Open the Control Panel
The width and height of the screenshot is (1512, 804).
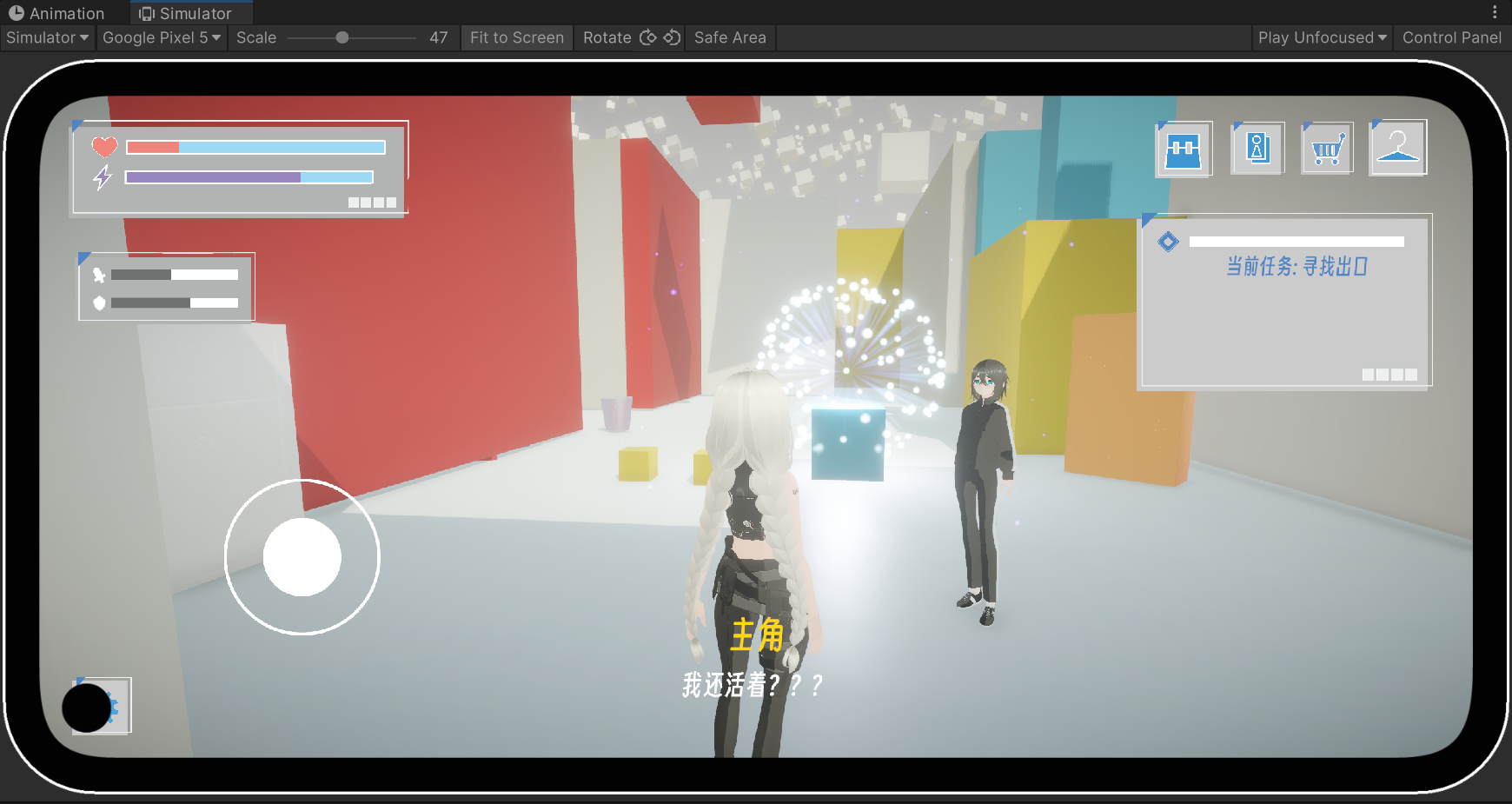1451,37
